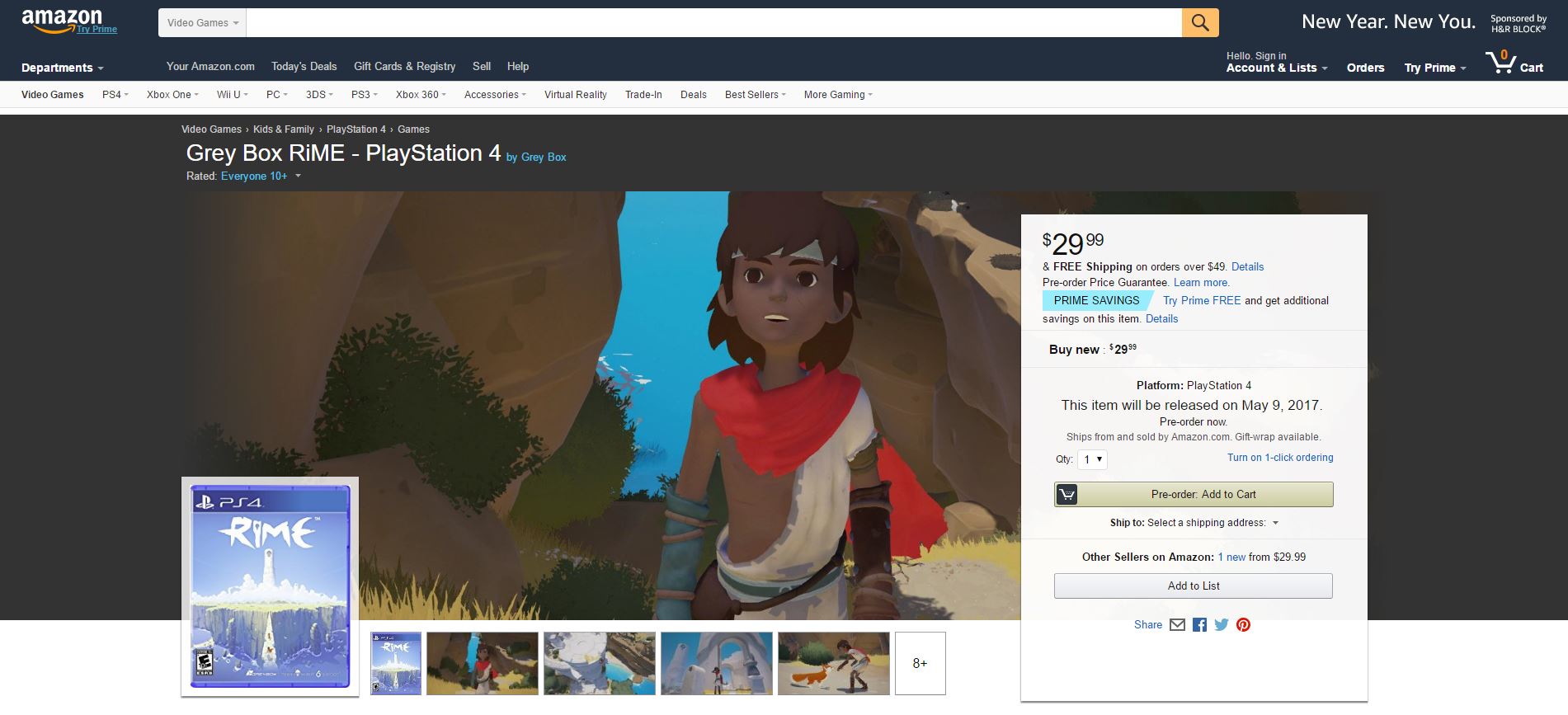Share RiME on Twitter
1568x715 pixels.
pos(1222,625)
